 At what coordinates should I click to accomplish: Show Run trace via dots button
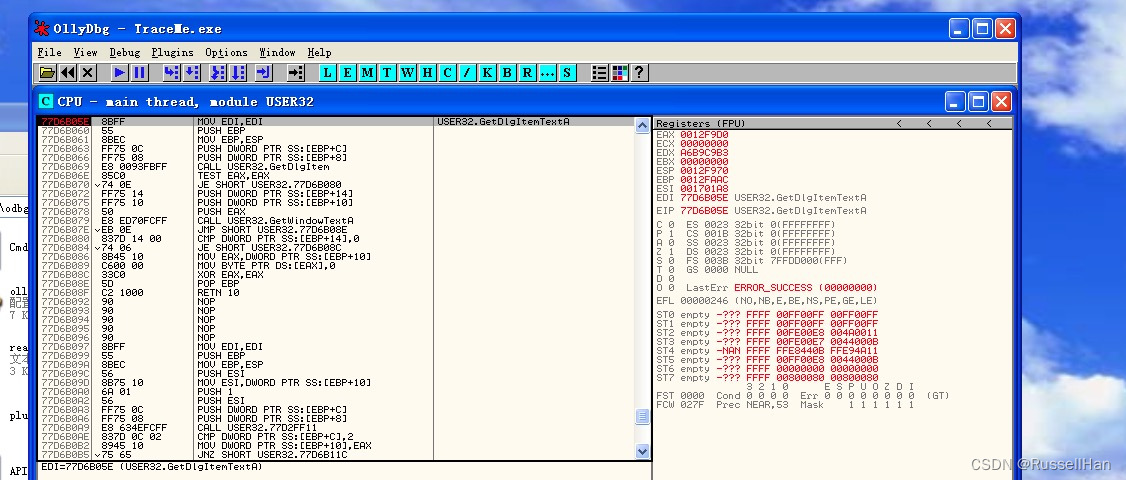pyautogui.click(x=547, y=73)
